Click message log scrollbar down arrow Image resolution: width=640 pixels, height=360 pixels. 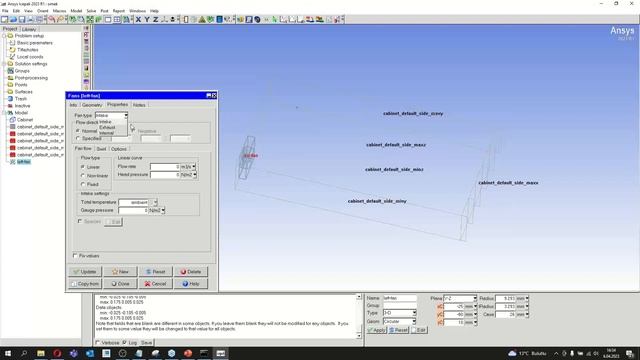tap(359, 336)
